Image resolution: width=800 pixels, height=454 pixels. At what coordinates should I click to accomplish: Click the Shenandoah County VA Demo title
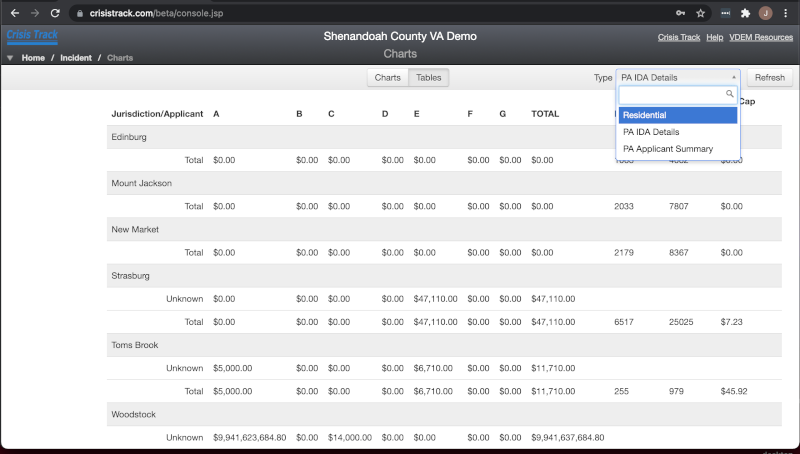pos(400,36)
